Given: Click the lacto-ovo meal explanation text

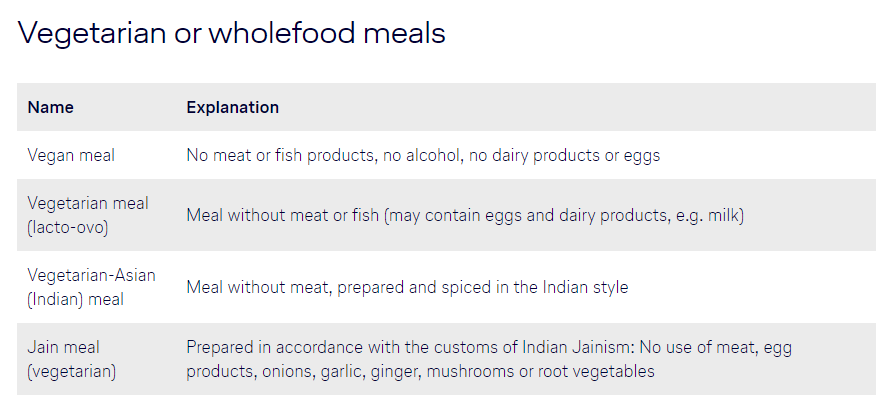Looking at the screenshot, I should [x=465, y=215].
